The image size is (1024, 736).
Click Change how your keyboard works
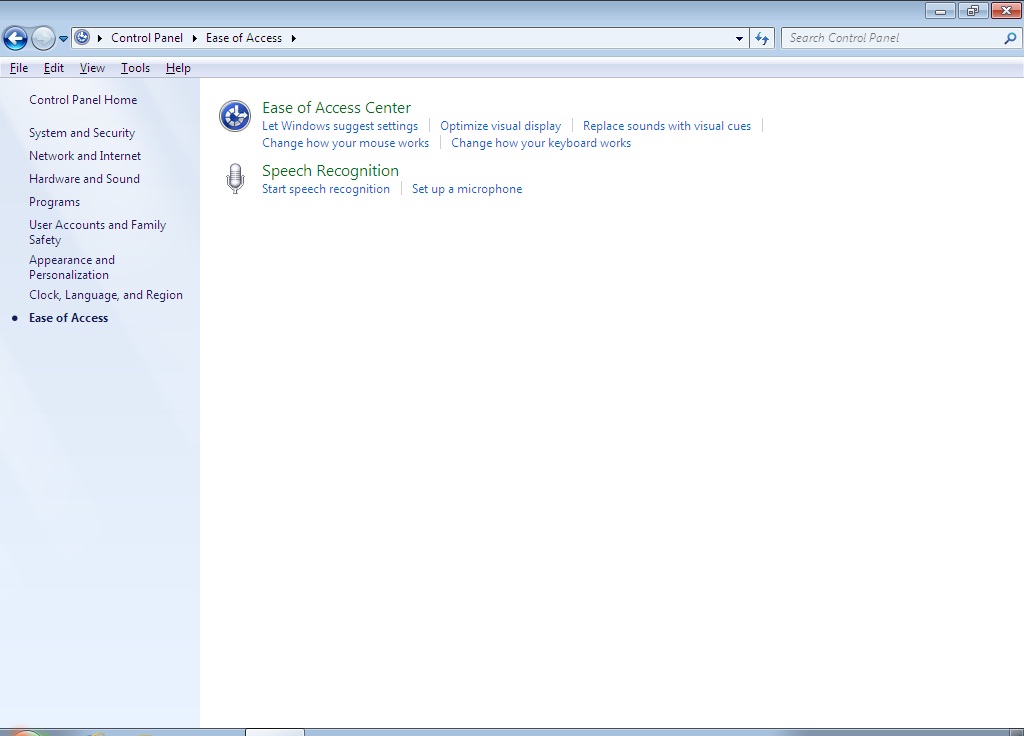(541, 143)
